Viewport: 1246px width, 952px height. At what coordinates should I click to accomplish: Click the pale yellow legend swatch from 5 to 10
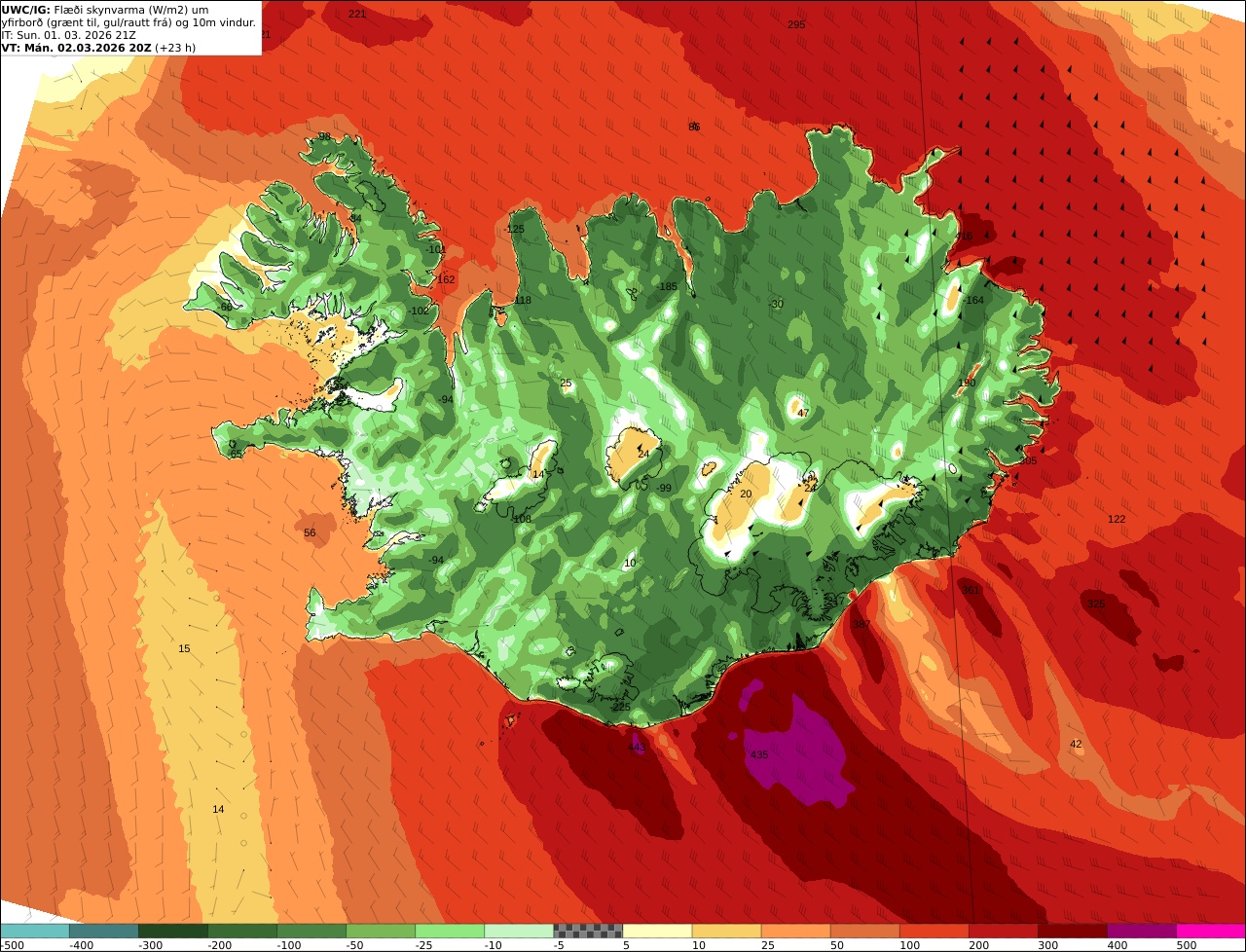coord(657,931)
